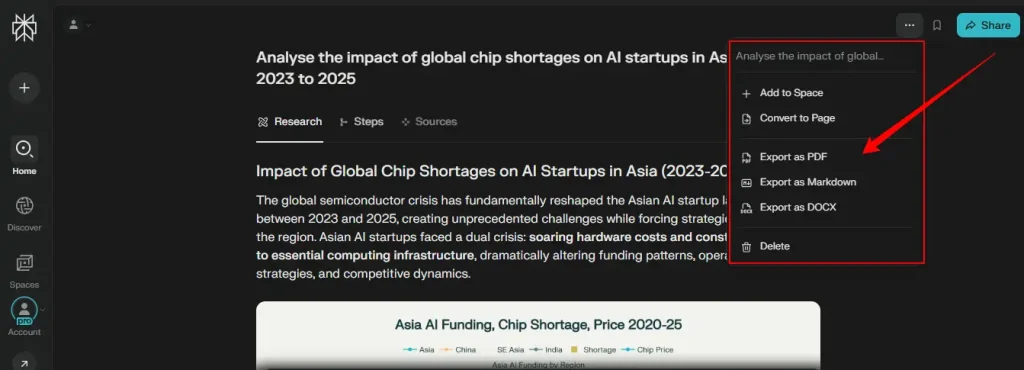Start a new thread with plus button
Viewport: 1024px width, 370px height.
[x=24, y=87]
